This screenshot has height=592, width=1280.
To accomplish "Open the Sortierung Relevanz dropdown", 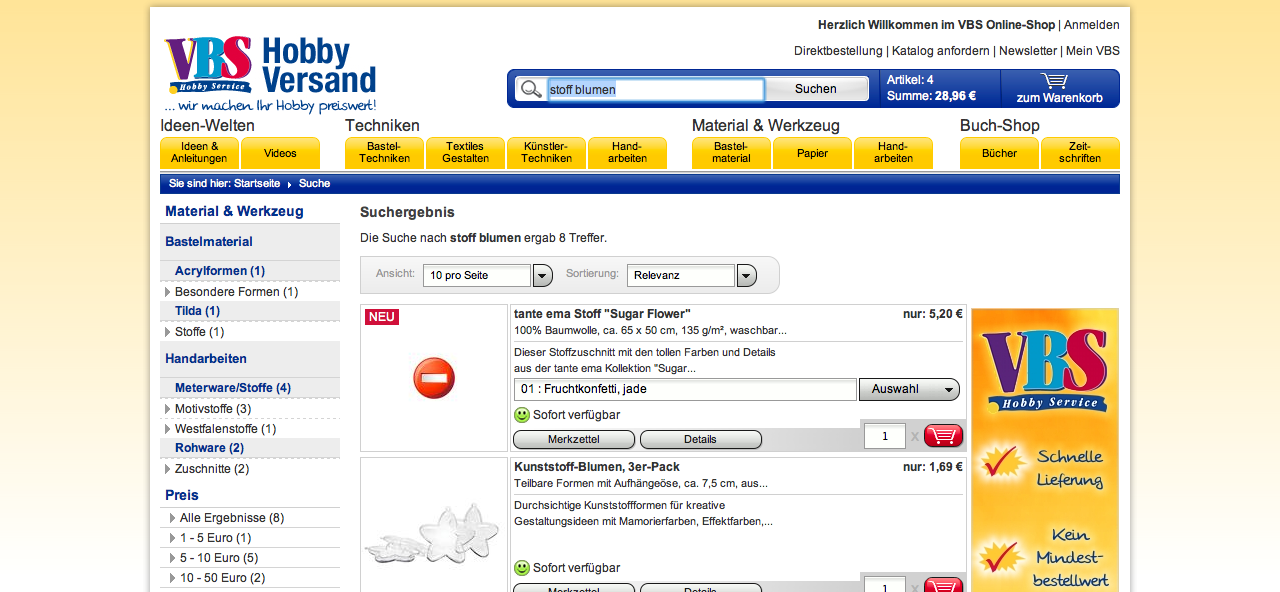I will (746, 276).
